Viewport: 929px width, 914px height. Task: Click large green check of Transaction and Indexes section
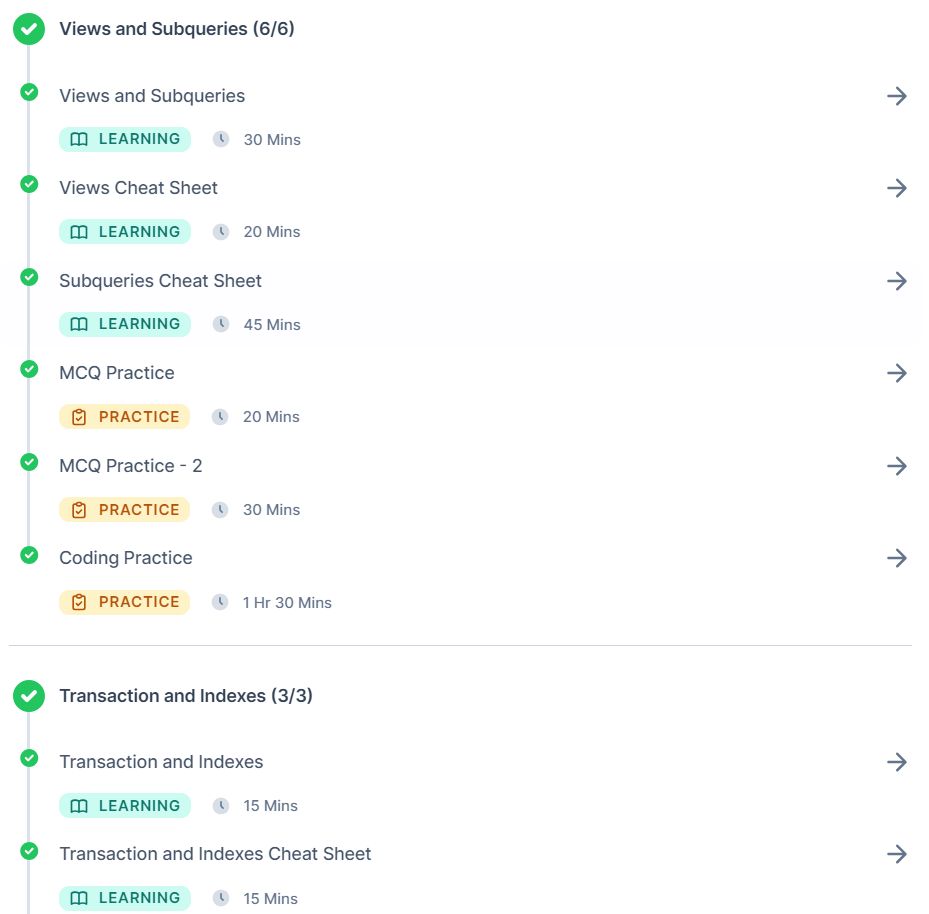[x=29, y=696]
